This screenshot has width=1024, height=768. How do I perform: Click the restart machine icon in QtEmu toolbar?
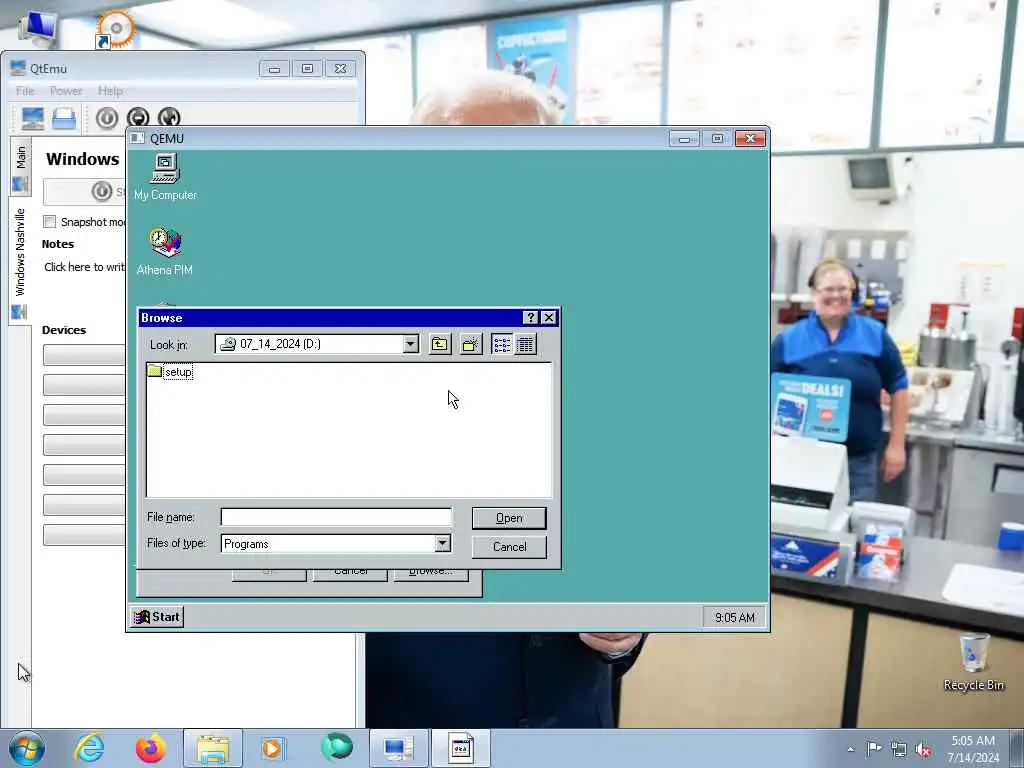[169, 118]
